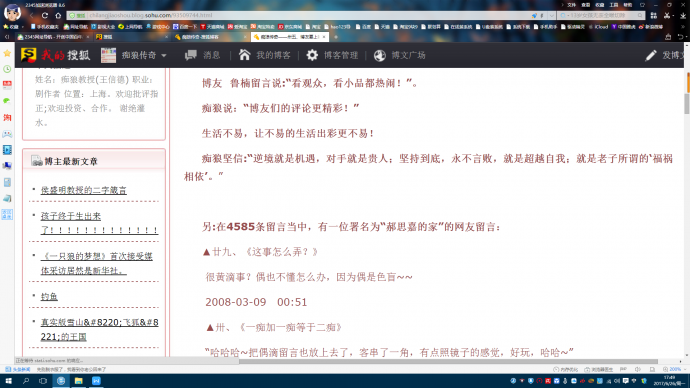The image size is (690, 388).
Task: Open article 钓鱼
Action: tap(49, 296)
